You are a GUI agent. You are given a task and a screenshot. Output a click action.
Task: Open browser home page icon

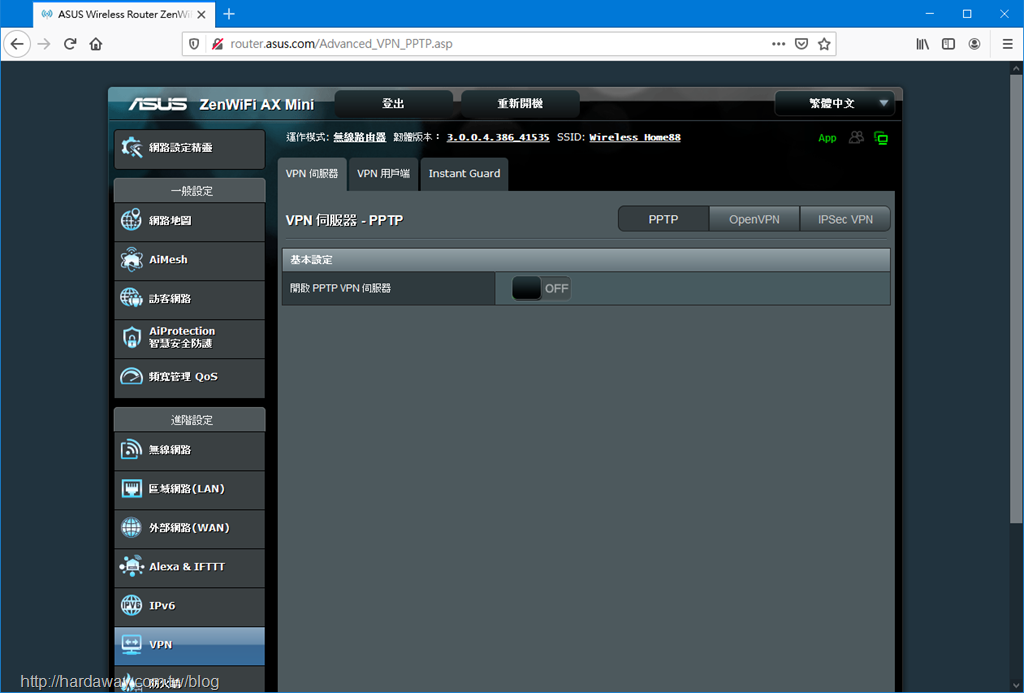click(96, 44)
